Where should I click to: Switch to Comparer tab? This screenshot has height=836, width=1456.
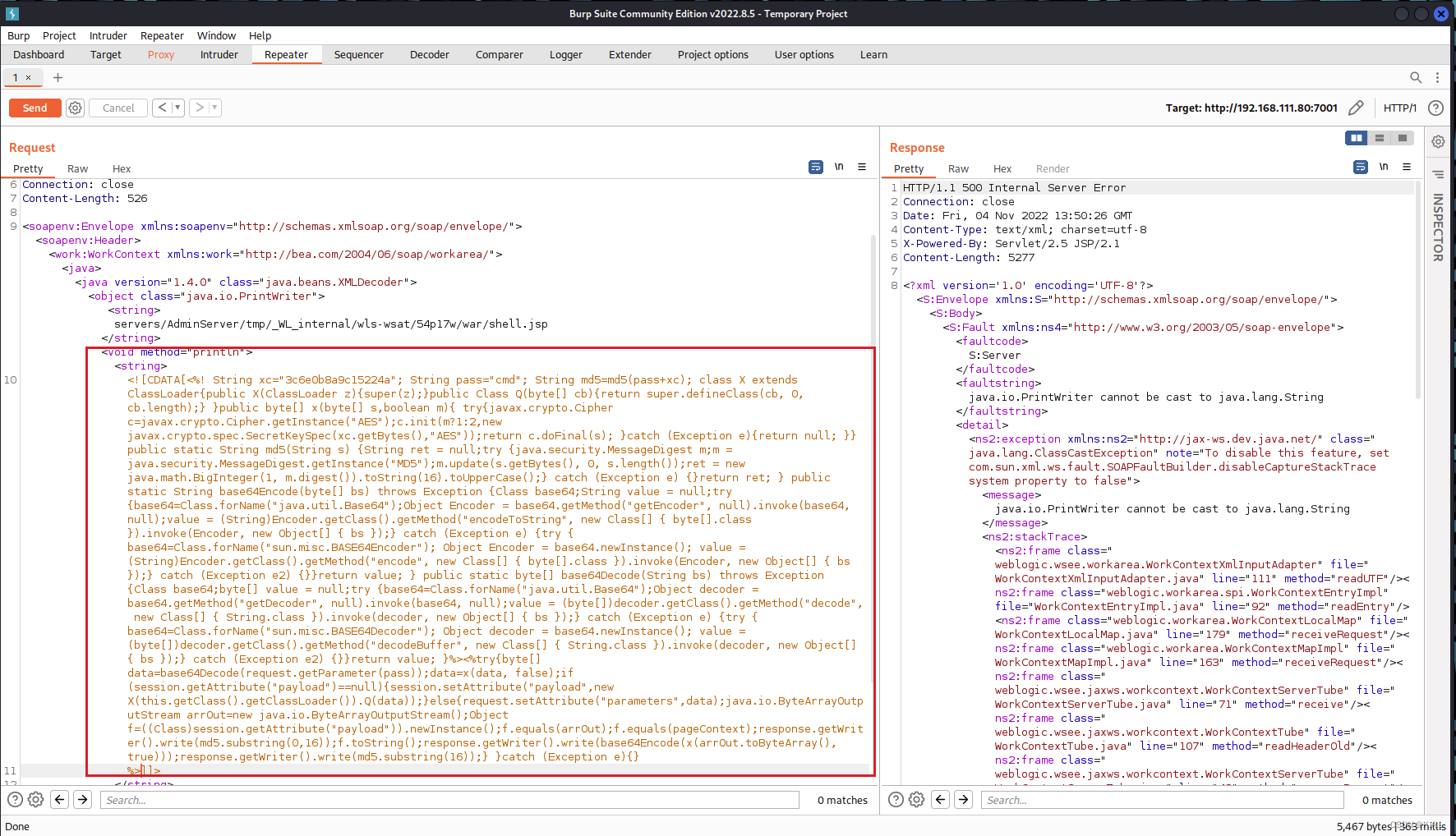[x=500, y=54]
